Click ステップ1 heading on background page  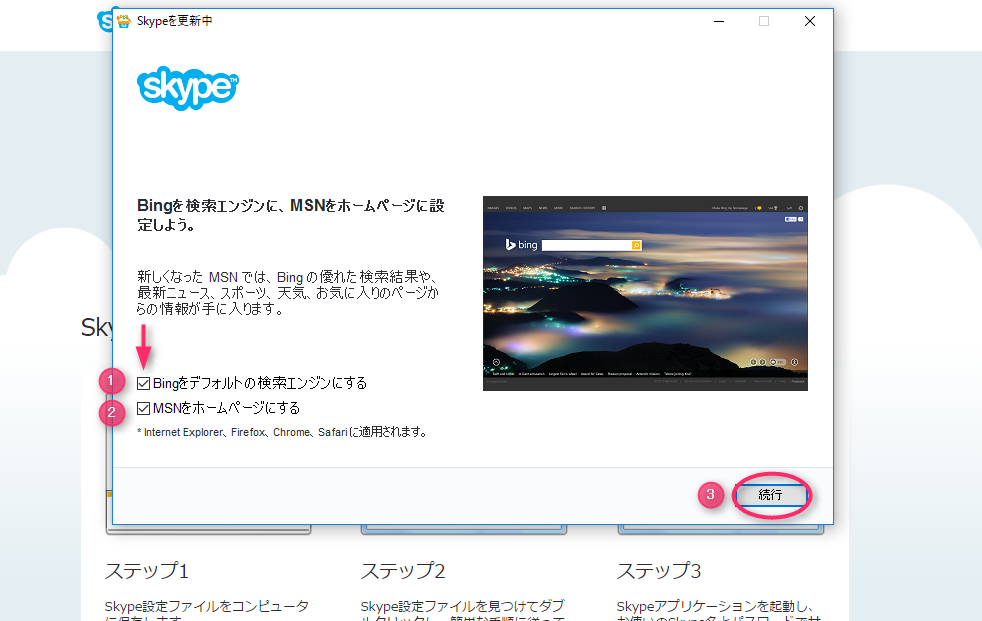point(147,571)
